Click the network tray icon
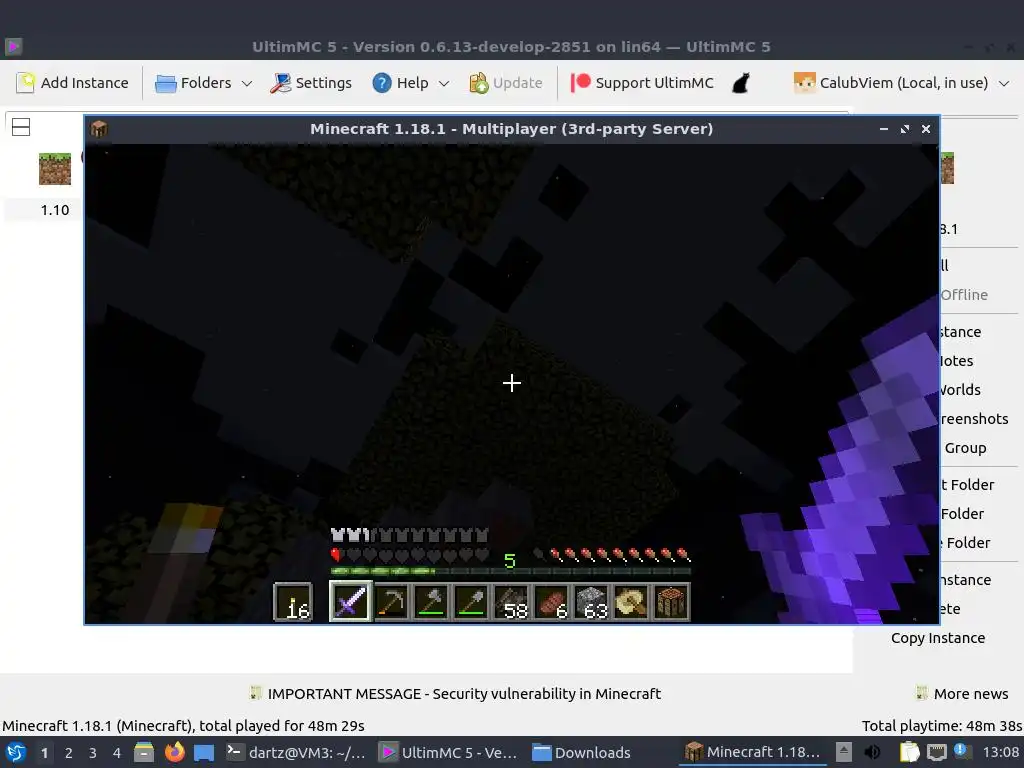Image resolution: width=1024 pixels, height=768 pixels. (936, 752)
